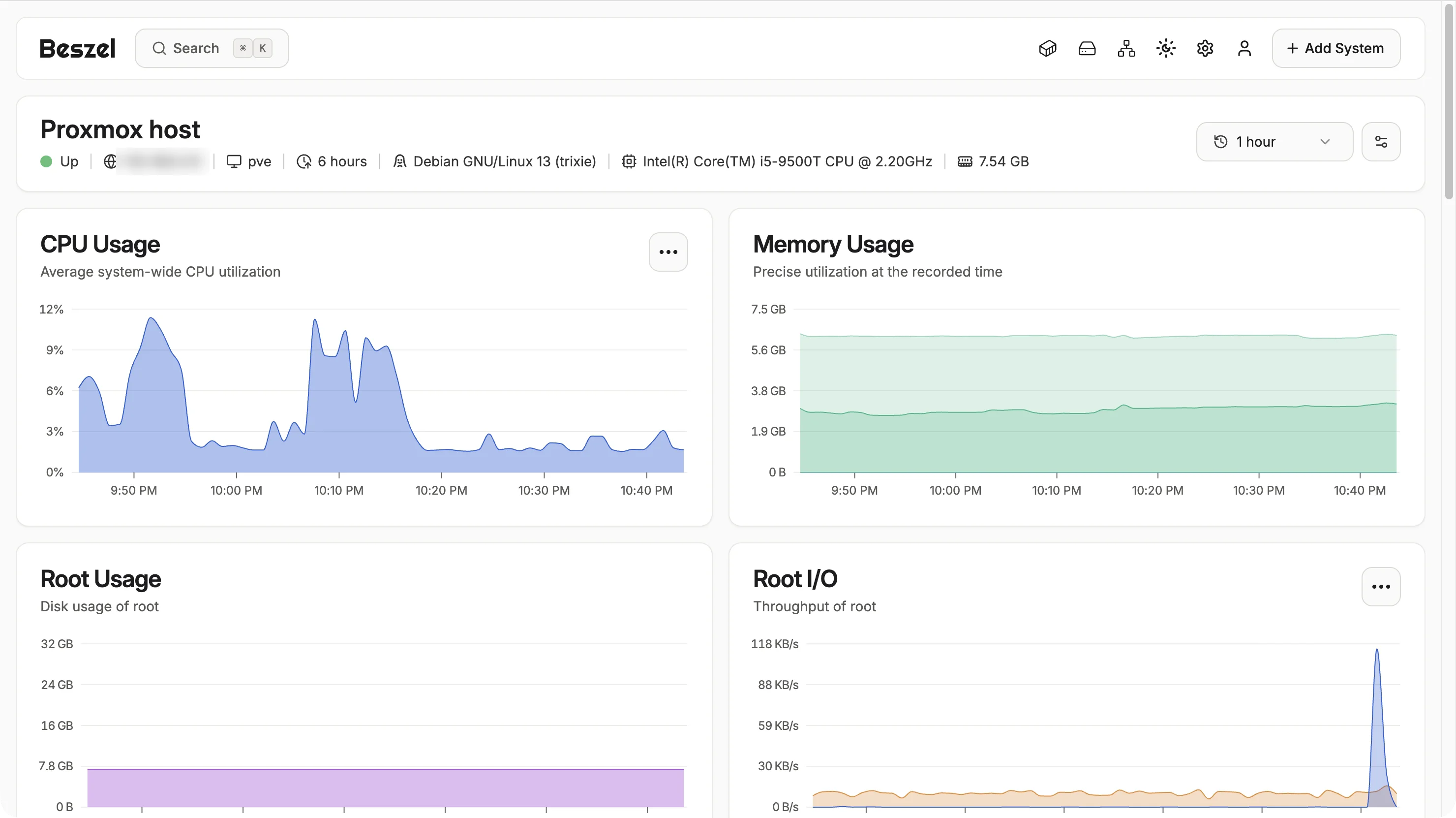Click the page vertical scrollbar

point(1449,101)
